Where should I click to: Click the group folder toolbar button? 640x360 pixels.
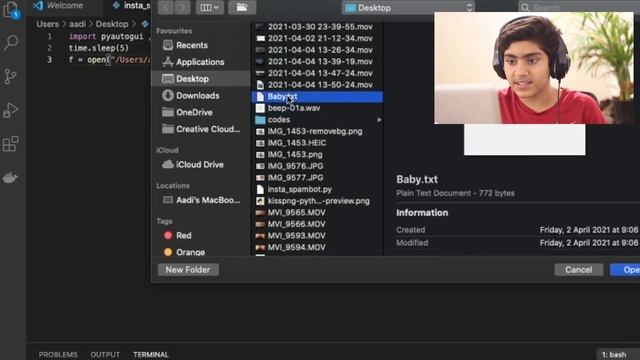click(242, 8)
